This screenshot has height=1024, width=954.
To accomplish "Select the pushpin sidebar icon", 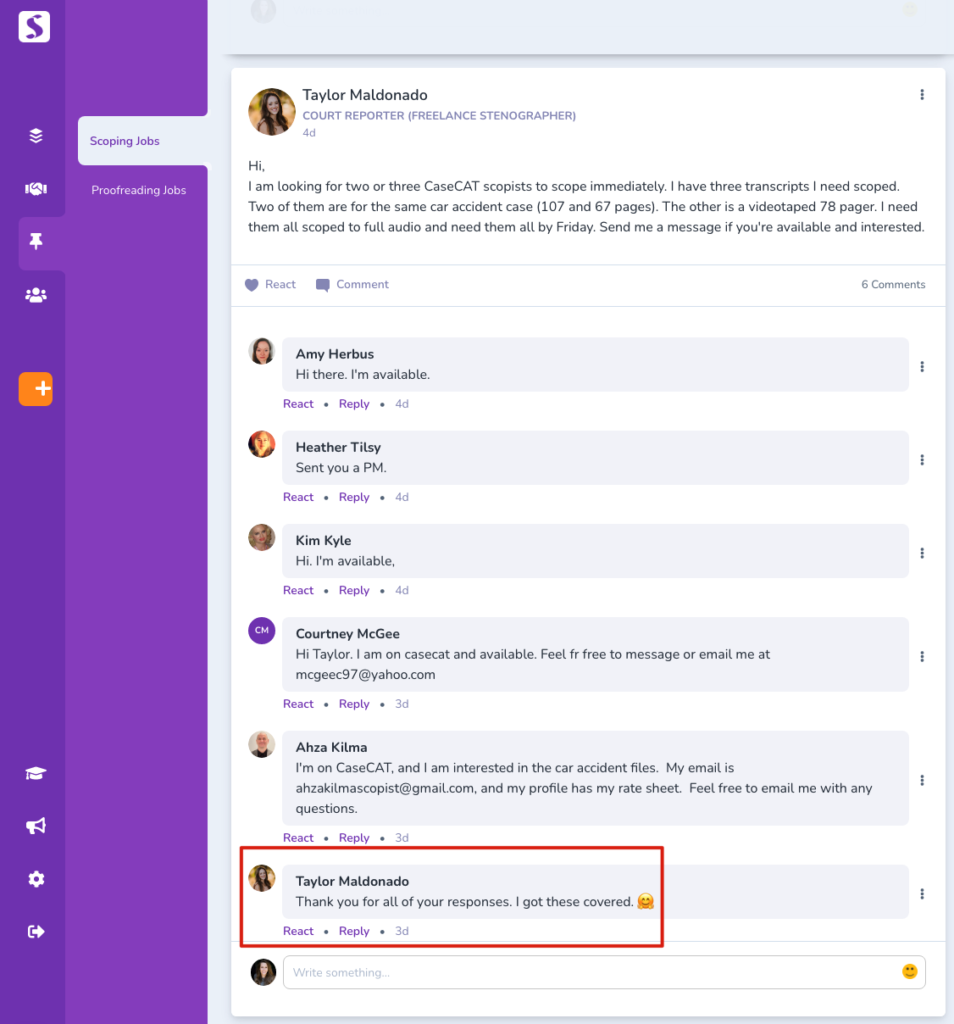I will 36,241.
